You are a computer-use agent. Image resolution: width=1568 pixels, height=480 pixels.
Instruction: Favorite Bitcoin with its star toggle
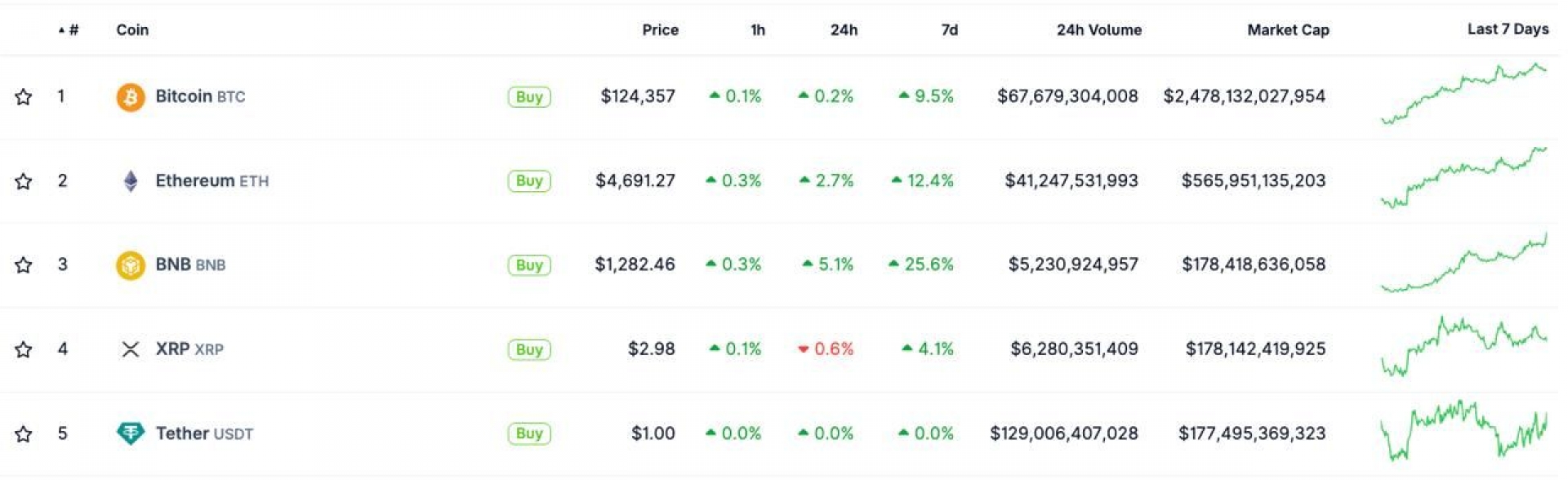pyautogui.click(x=24, y=97)
